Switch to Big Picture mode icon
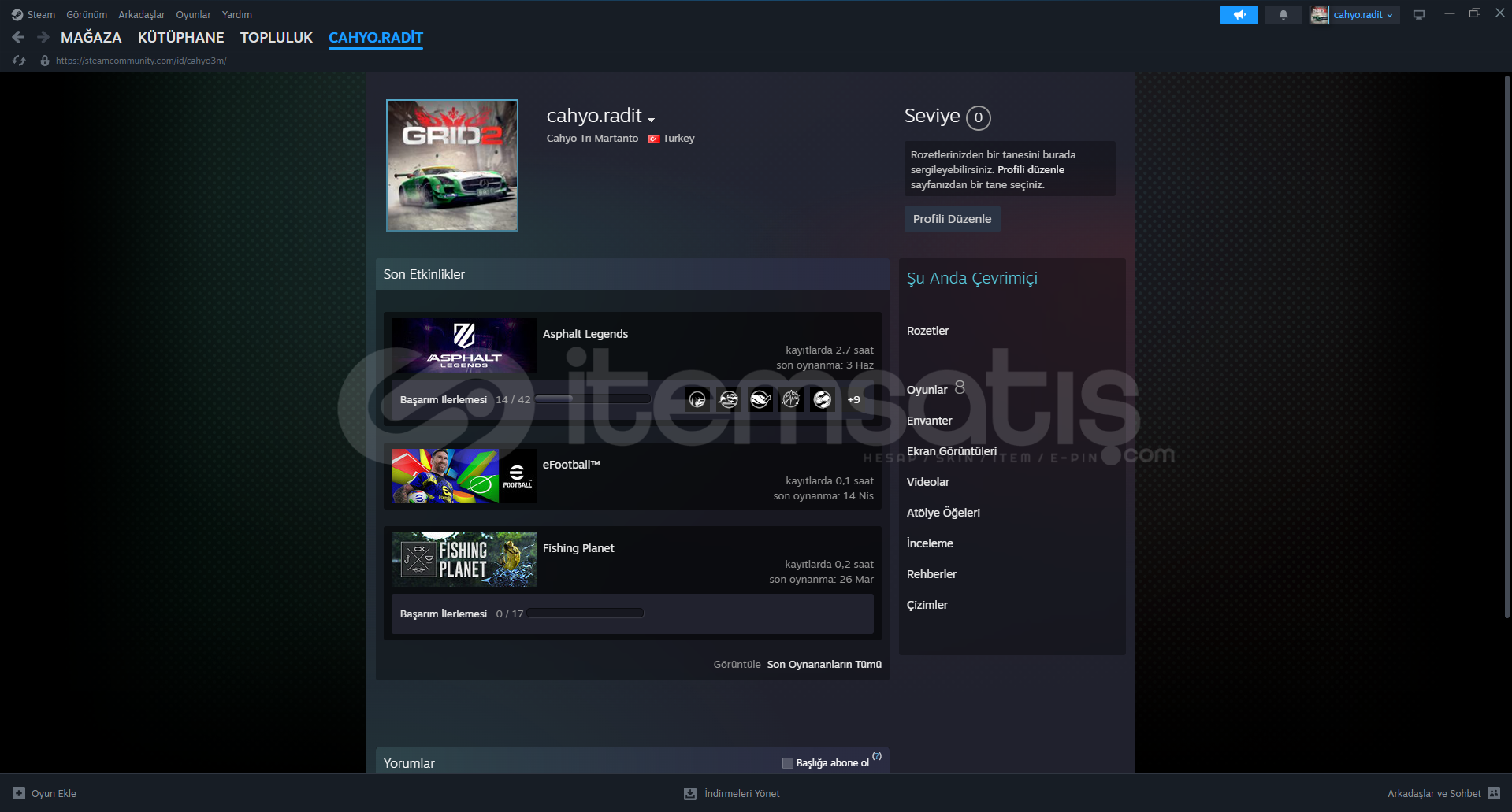The image size is (1512, 812). (1419, 15)
